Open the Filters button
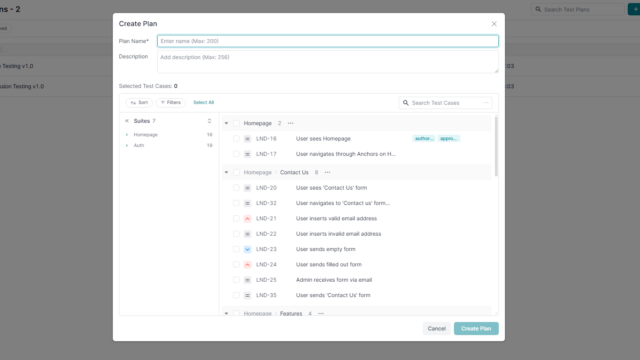This screenshot has width=640, height=360. [x=171, y=102]
